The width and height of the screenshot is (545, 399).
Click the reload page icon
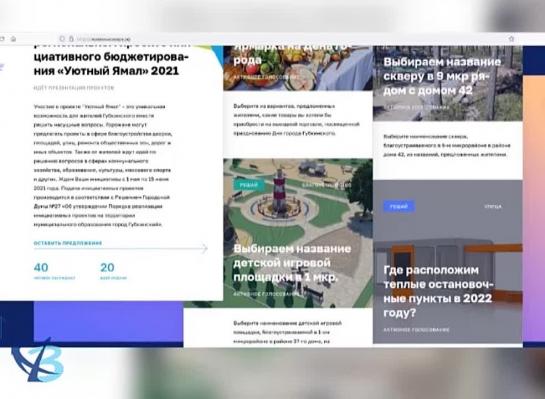[x=2, y=39]
